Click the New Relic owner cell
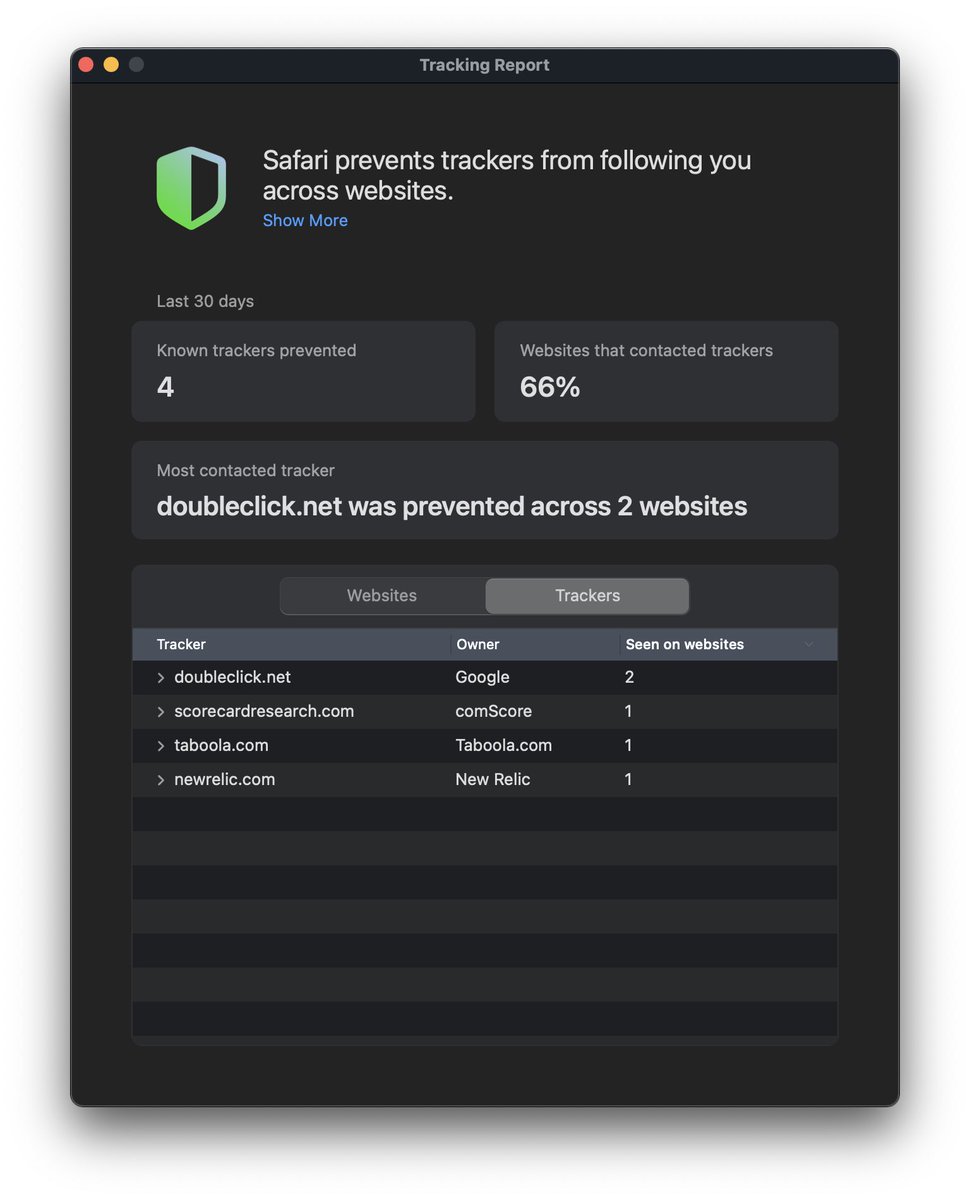Viewport: 970px width, 1200px height. click(492, 780)
